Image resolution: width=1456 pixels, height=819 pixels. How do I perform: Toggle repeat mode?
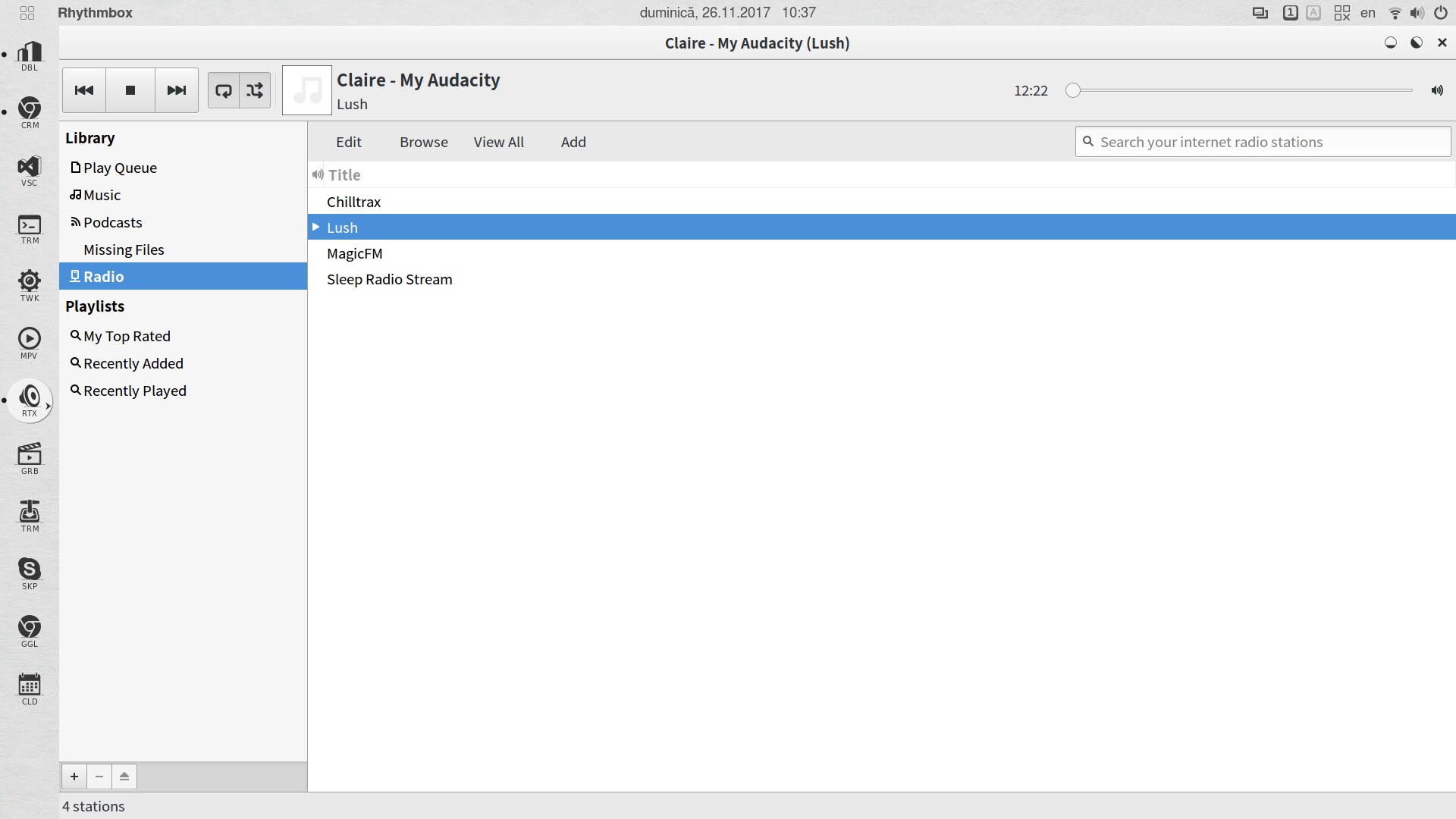tap(224, 91)
